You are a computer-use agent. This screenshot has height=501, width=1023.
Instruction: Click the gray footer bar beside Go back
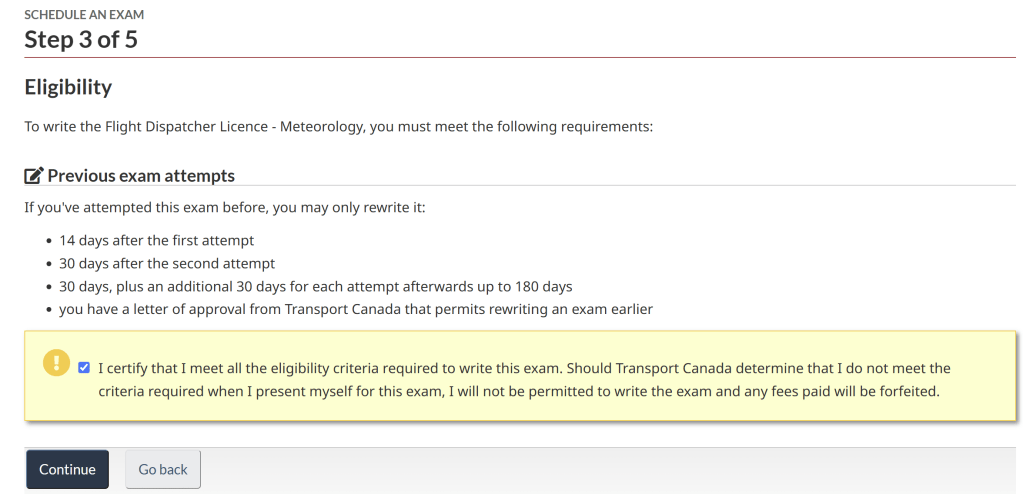(600, 469)
